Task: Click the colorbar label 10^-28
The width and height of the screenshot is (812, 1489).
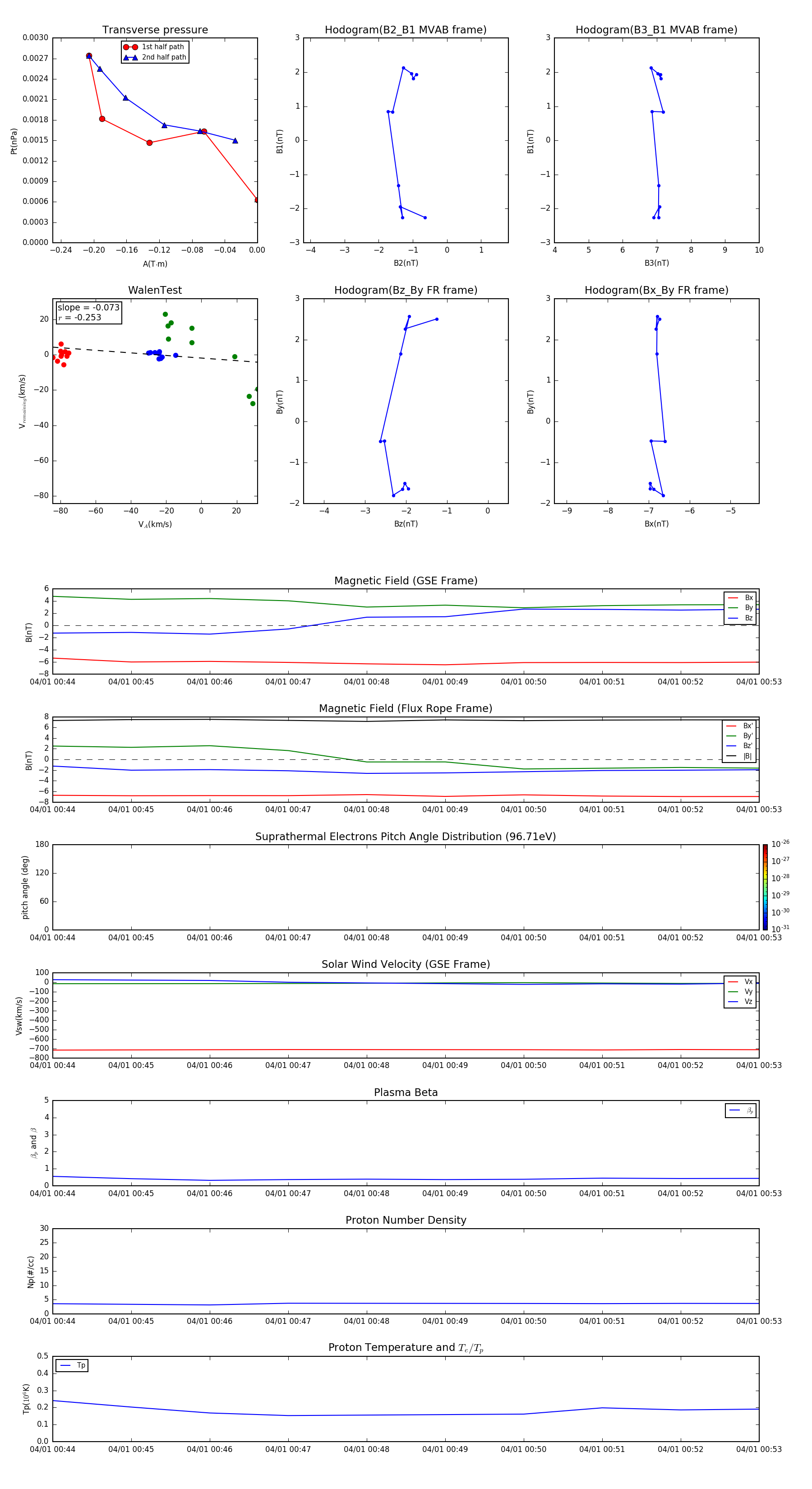Action: [780, 878]
